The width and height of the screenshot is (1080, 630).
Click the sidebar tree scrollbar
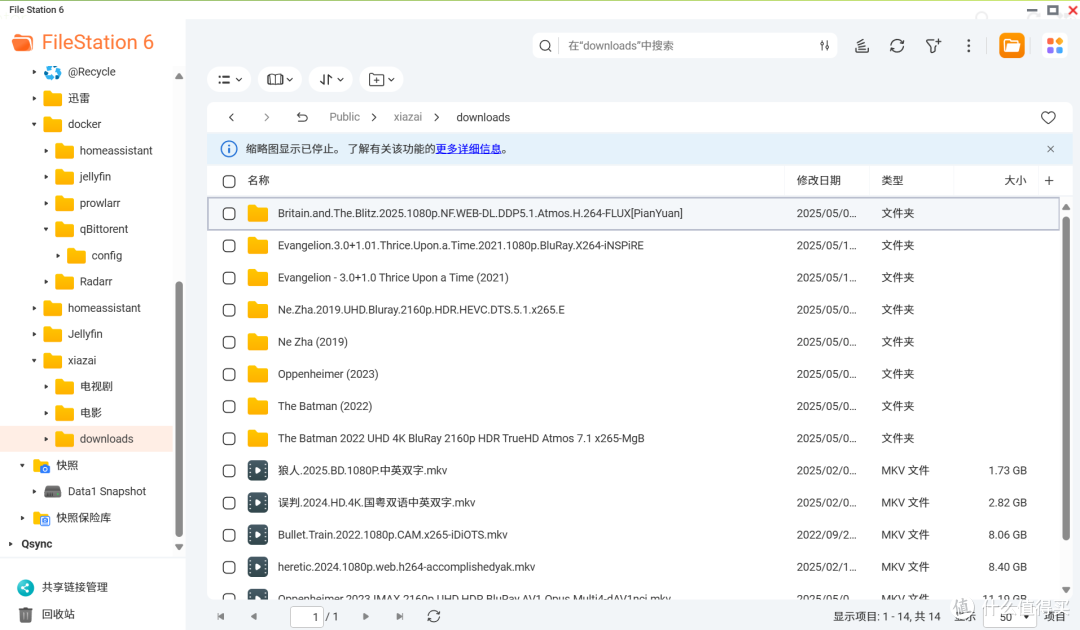coord(179,408)
